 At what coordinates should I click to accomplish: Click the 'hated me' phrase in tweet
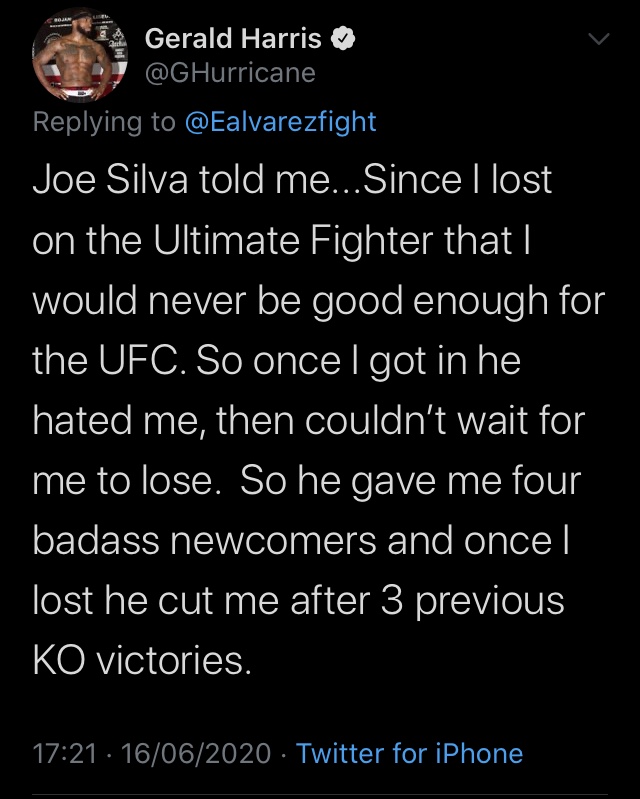coord(115,421)
